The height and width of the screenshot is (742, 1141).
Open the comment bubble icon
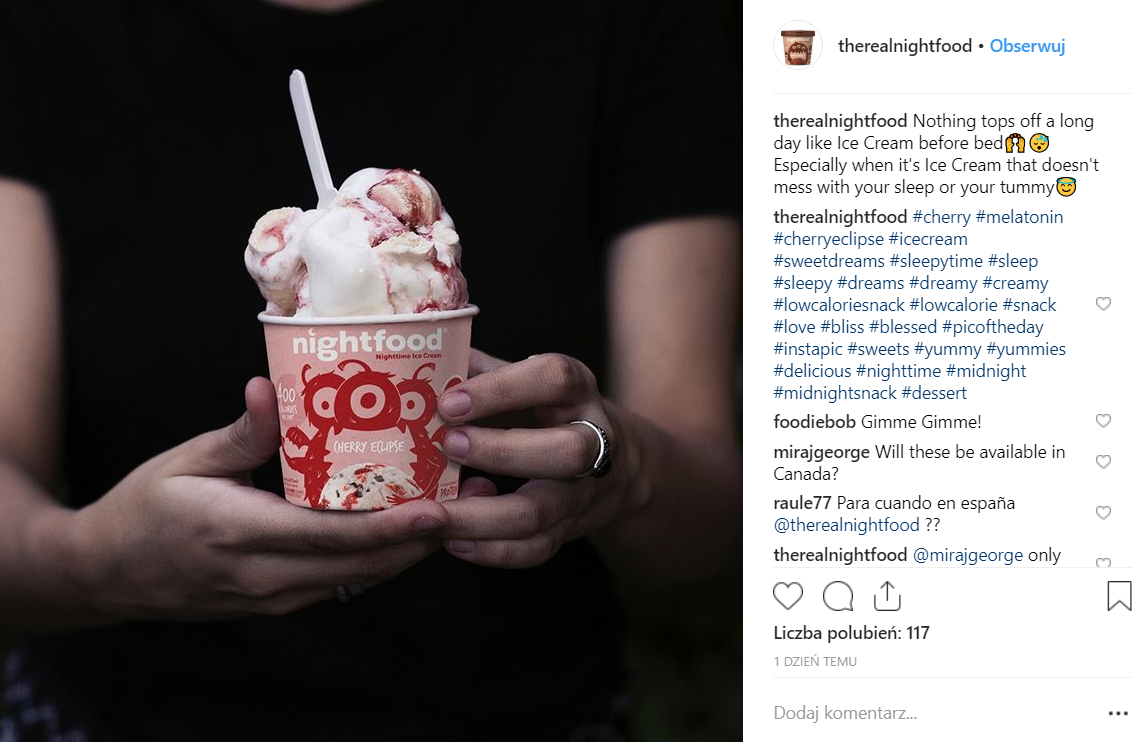coord(838,596)
